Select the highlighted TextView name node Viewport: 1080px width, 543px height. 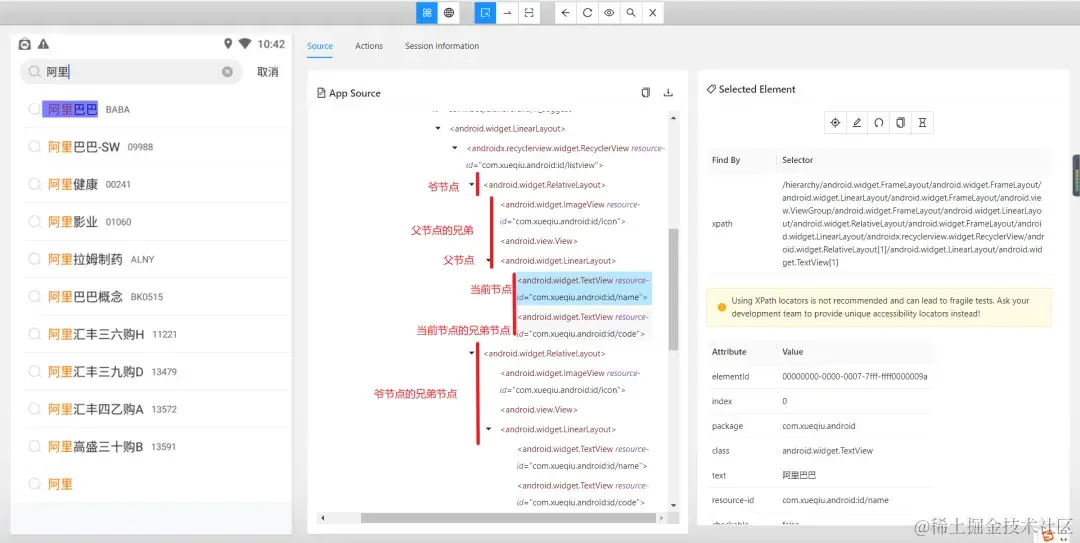583,289
